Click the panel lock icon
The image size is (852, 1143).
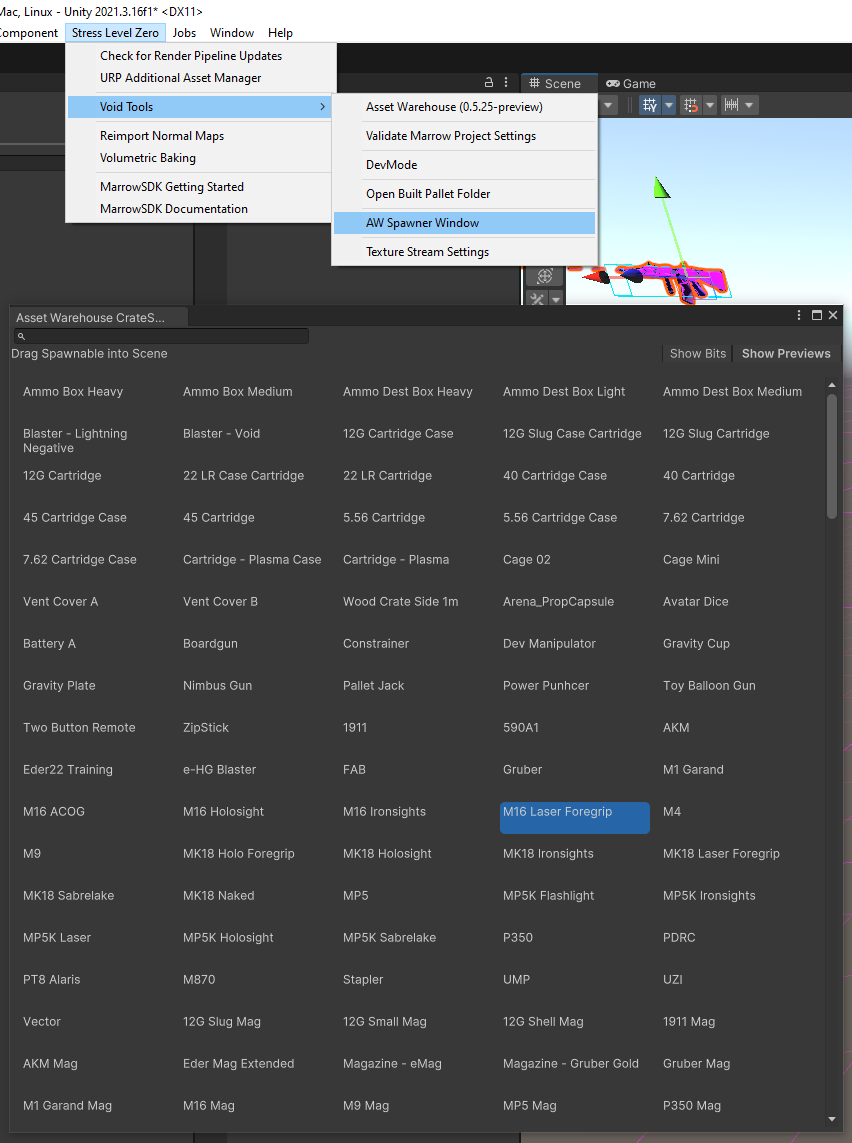(489, 83)
